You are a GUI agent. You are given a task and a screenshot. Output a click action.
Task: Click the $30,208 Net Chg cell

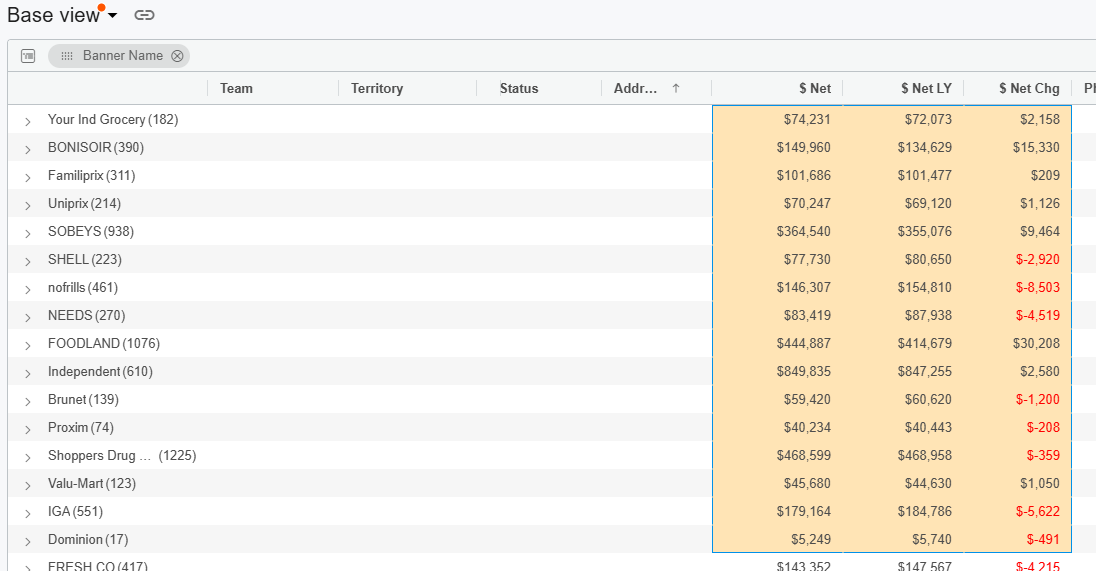(x=1018, y=343)
